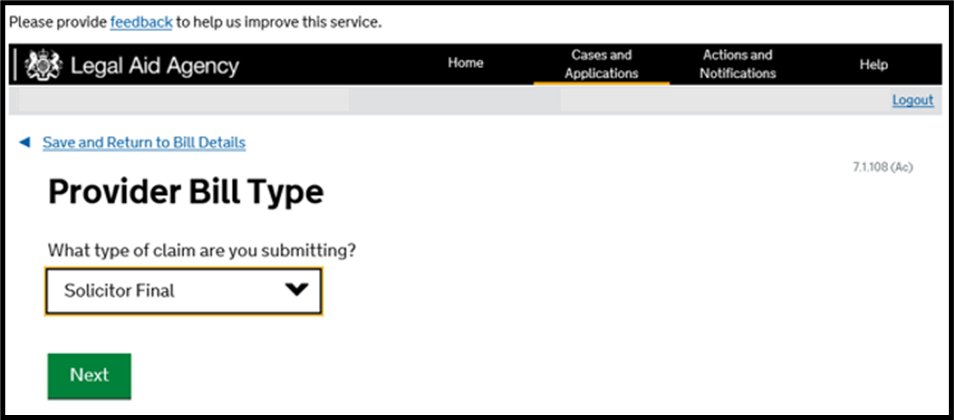Click the 'Please provide' text before feedback
The height and width of the screenshot is (420, 954).
pyautogui.click(x=56, y=22)
